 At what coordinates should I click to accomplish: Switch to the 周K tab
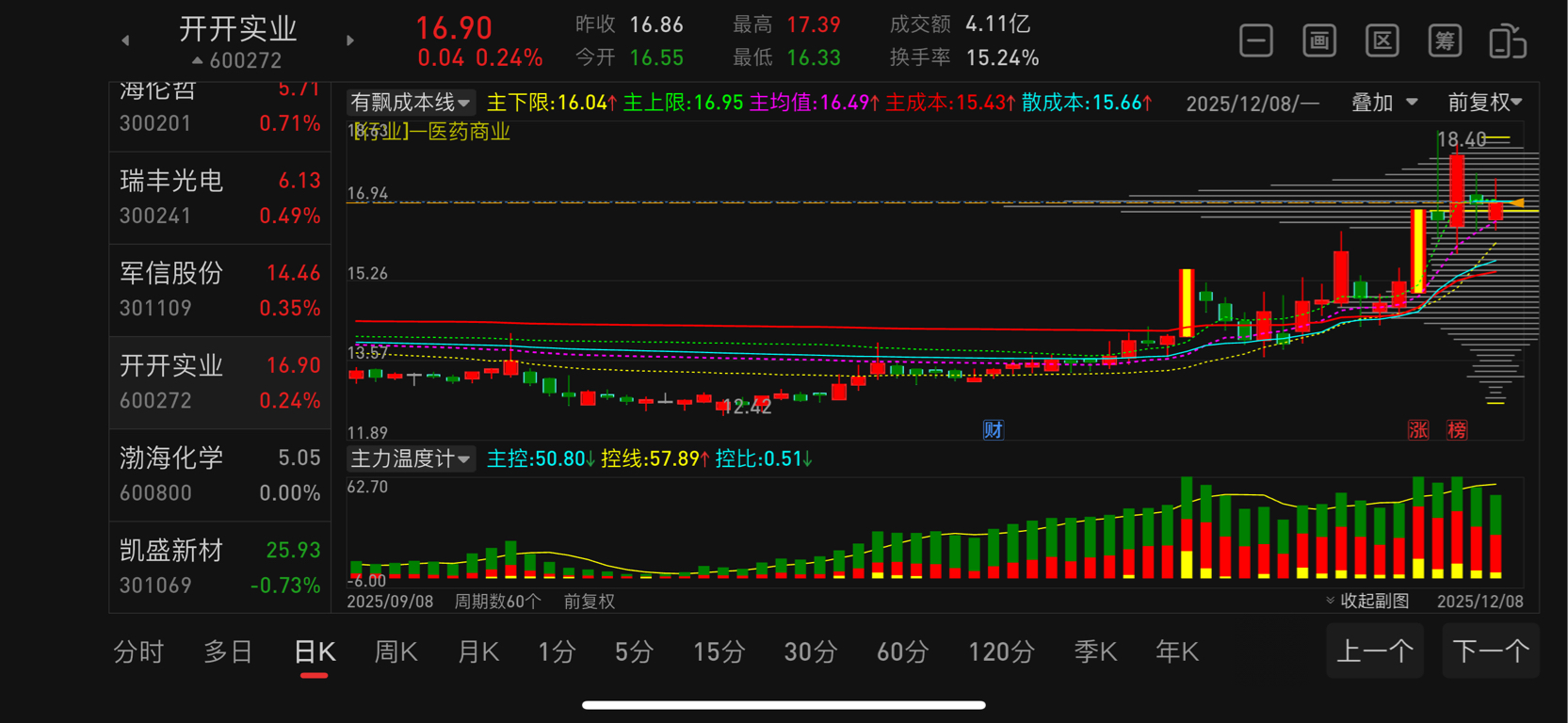396,651
